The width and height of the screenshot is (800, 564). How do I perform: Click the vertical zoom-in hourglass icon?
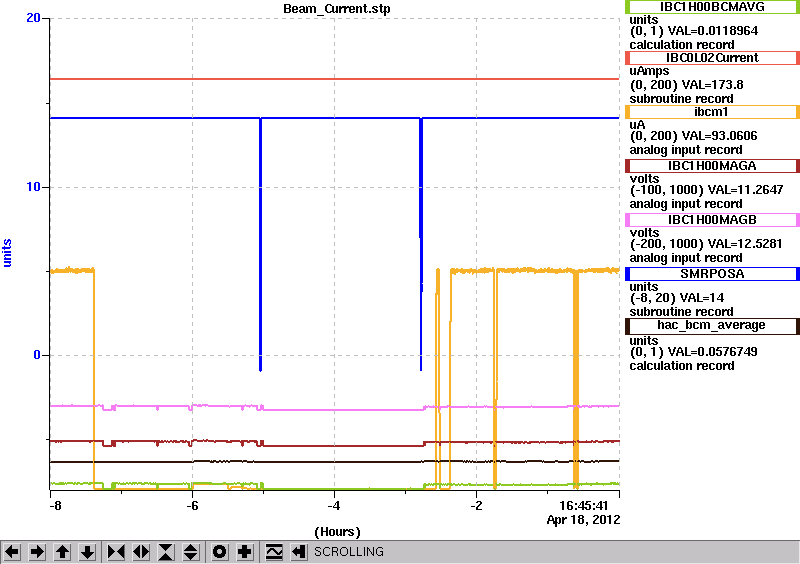coord(166,552)
